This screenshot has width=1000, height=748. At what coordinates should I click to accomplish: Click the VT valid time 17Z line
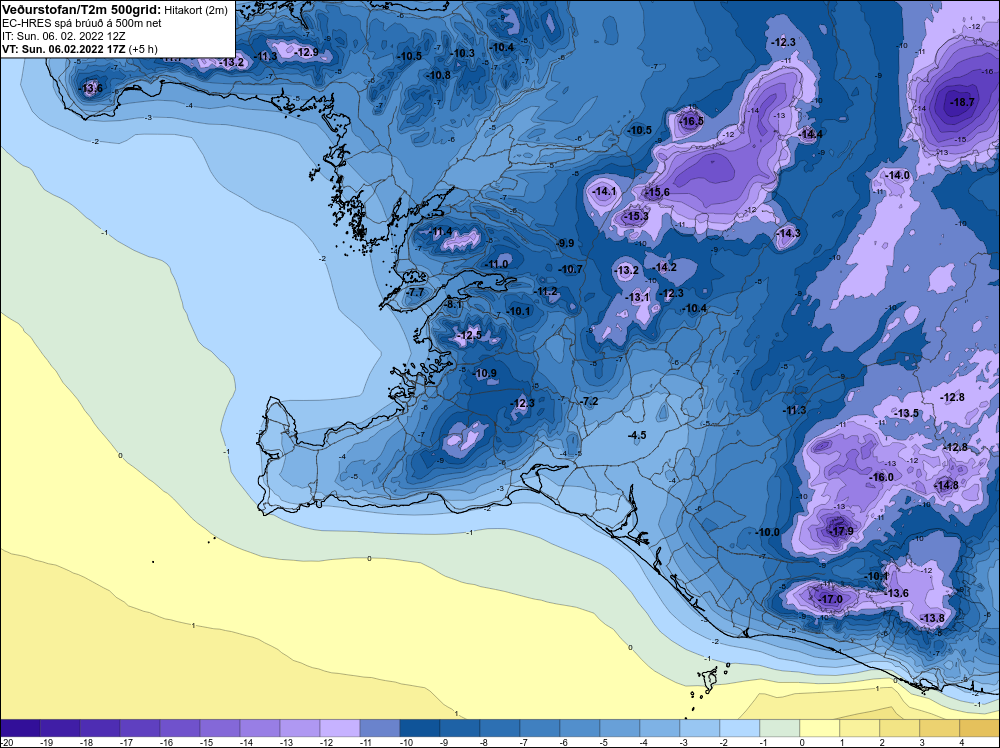click(x=80, y=49)
